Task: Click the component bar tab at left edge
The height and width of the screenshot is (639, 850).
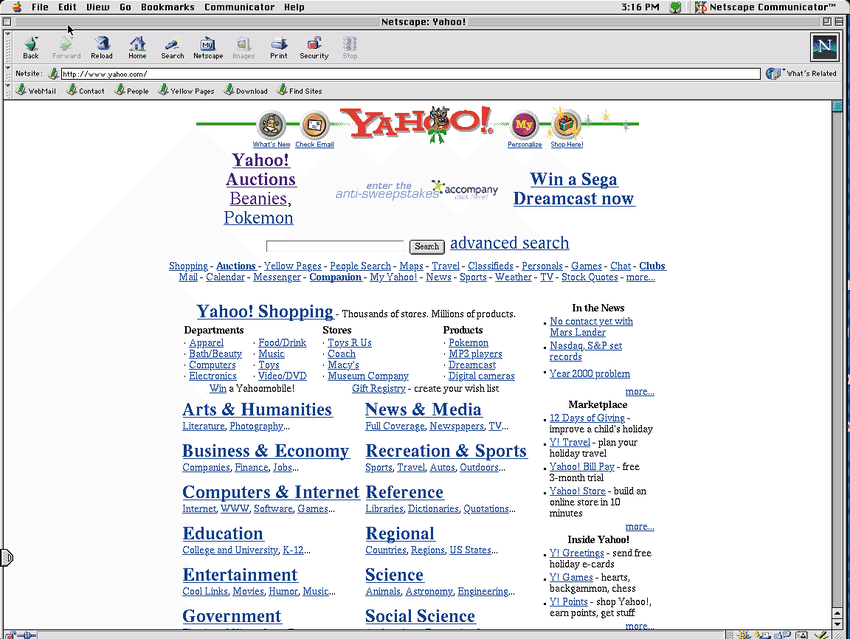Action: click(7, 557)
